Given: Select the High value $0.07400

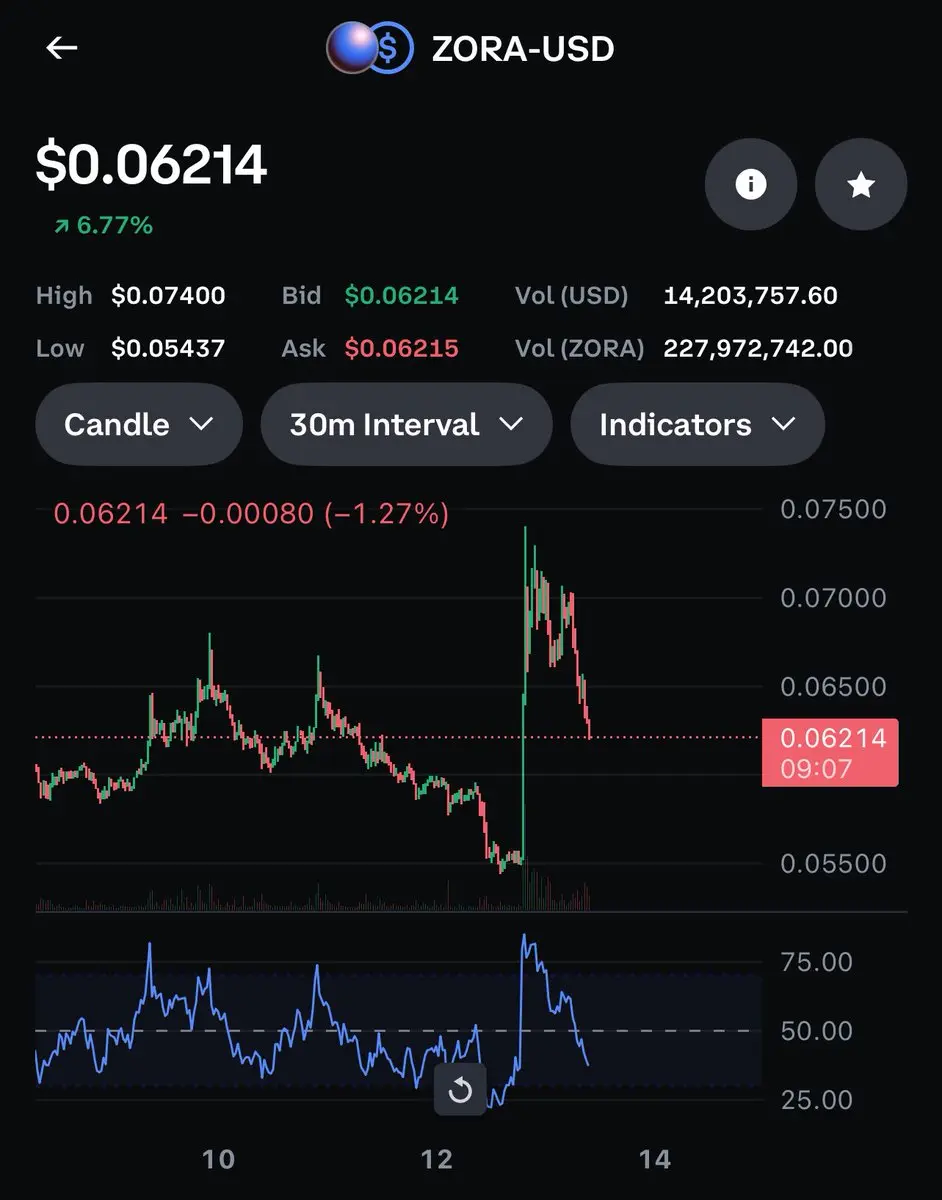Looking at the screenshot, I should click(168, 296).
